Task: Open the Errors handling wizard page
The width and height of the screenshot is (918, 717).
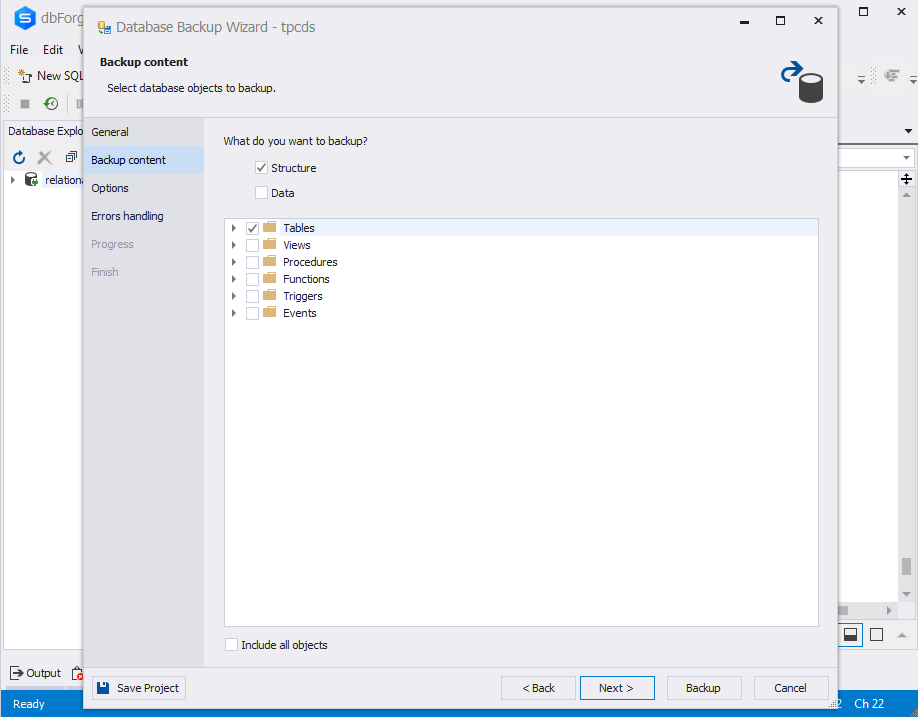Action: click(143, 216)
